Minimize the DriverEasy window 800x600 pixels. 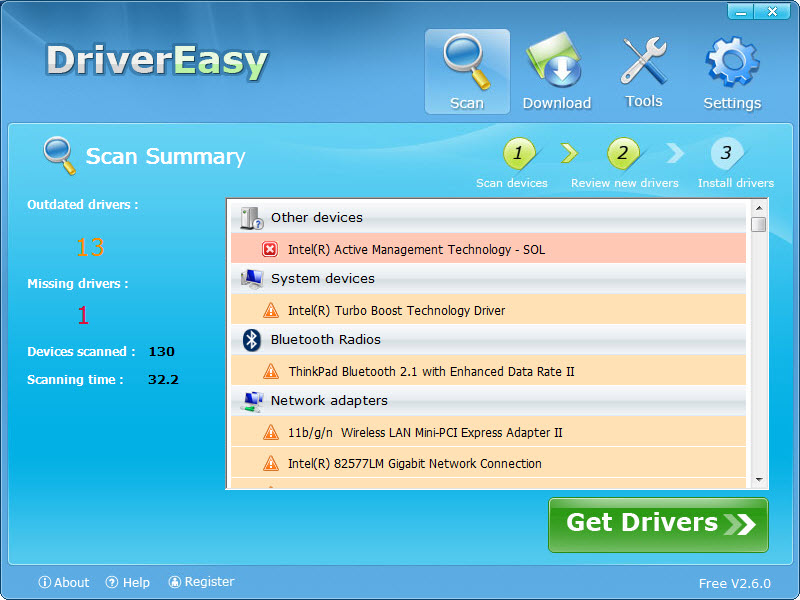741,12
